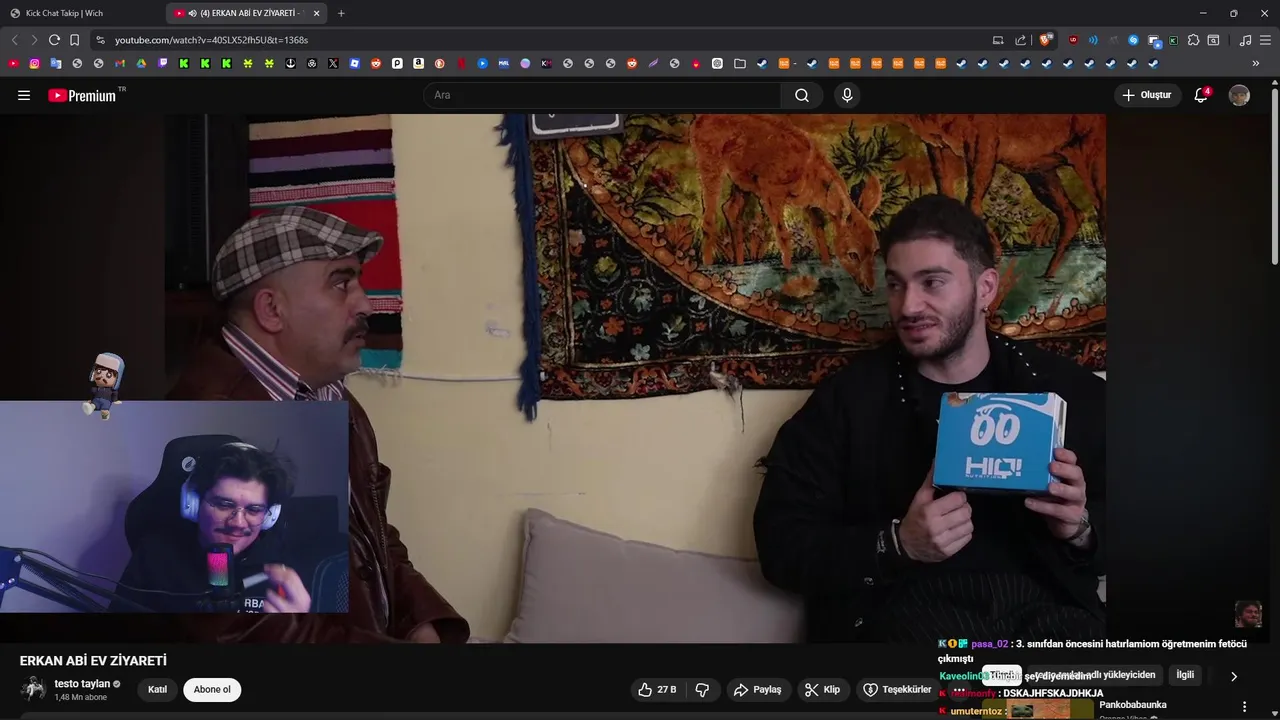
Task: Open the Google Translate bookmark
Action: click(56, 63)
